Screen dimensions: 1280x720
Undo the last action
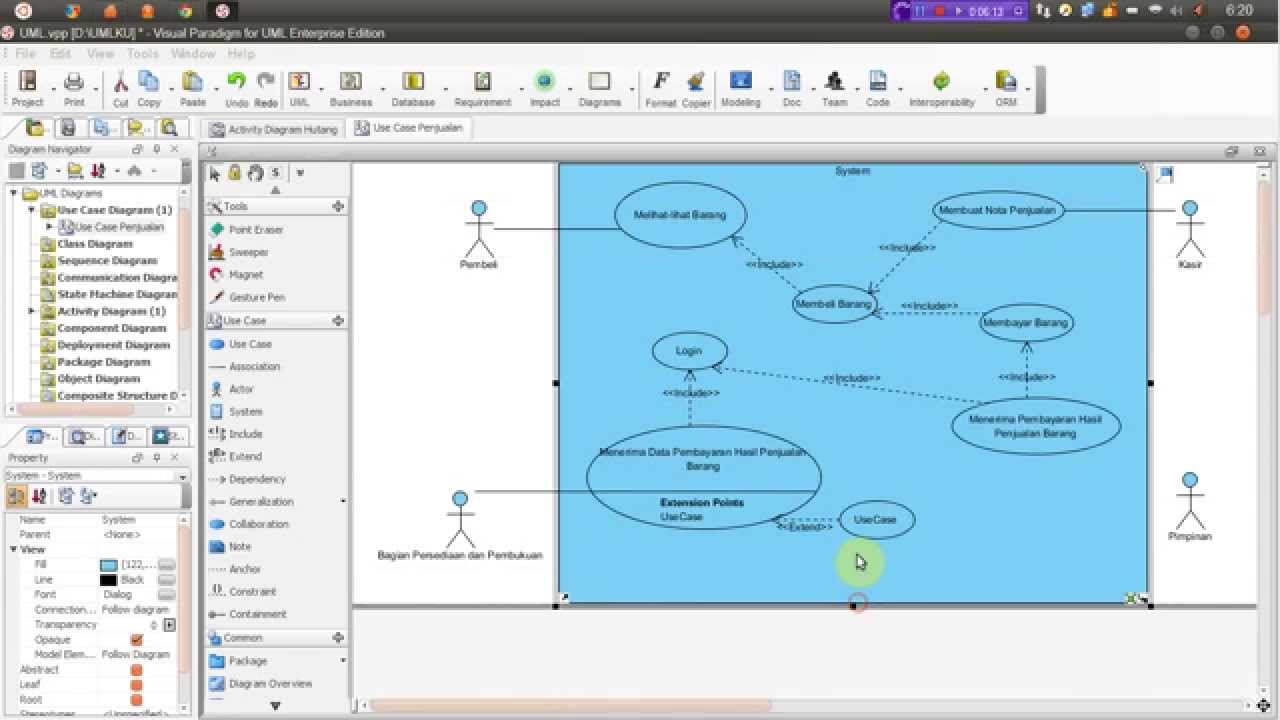pyautogui.click(x=236, y=88)
